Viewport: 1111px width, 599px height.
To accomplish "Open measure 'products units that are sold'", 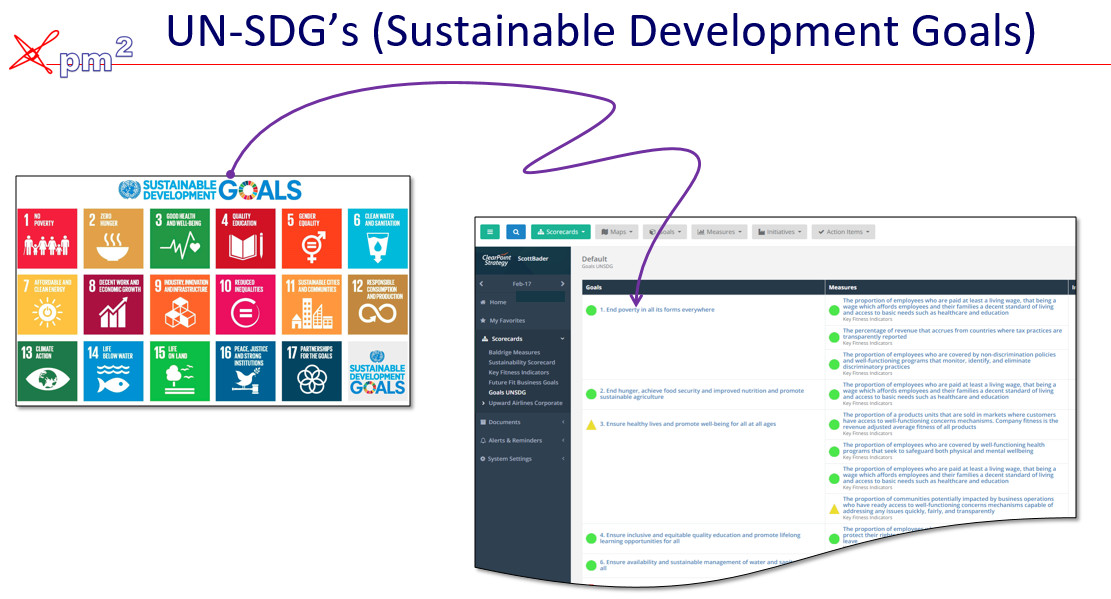I will click(951, 421).
